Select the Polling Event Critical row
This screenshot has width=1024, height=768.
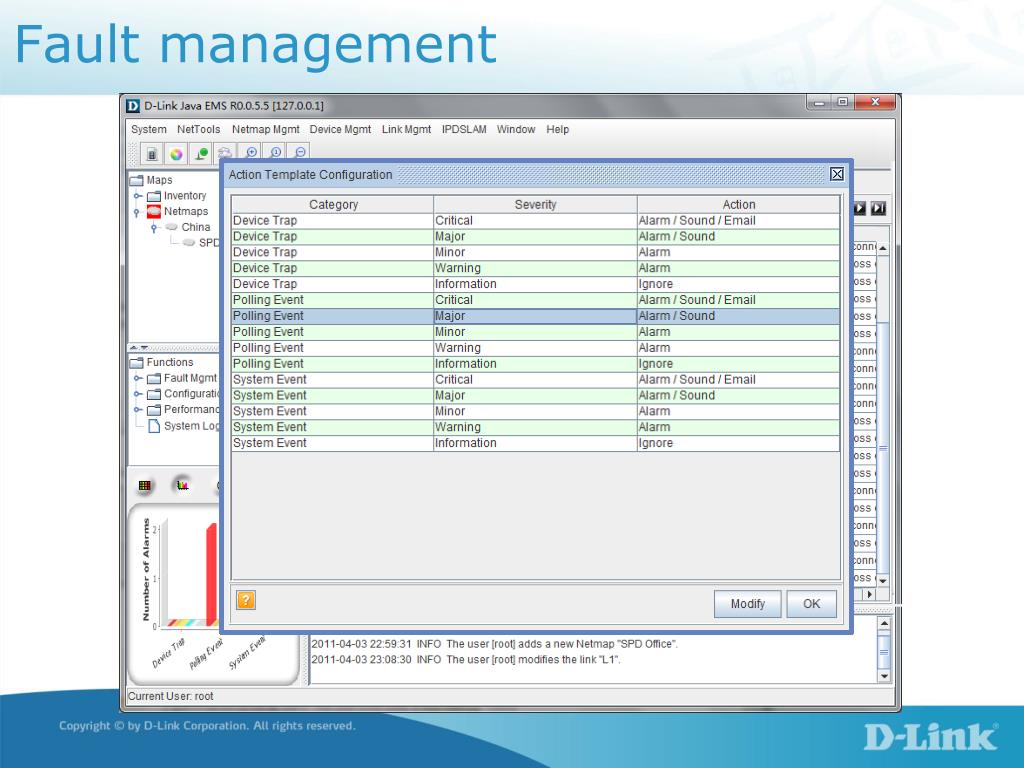[536, 300]
